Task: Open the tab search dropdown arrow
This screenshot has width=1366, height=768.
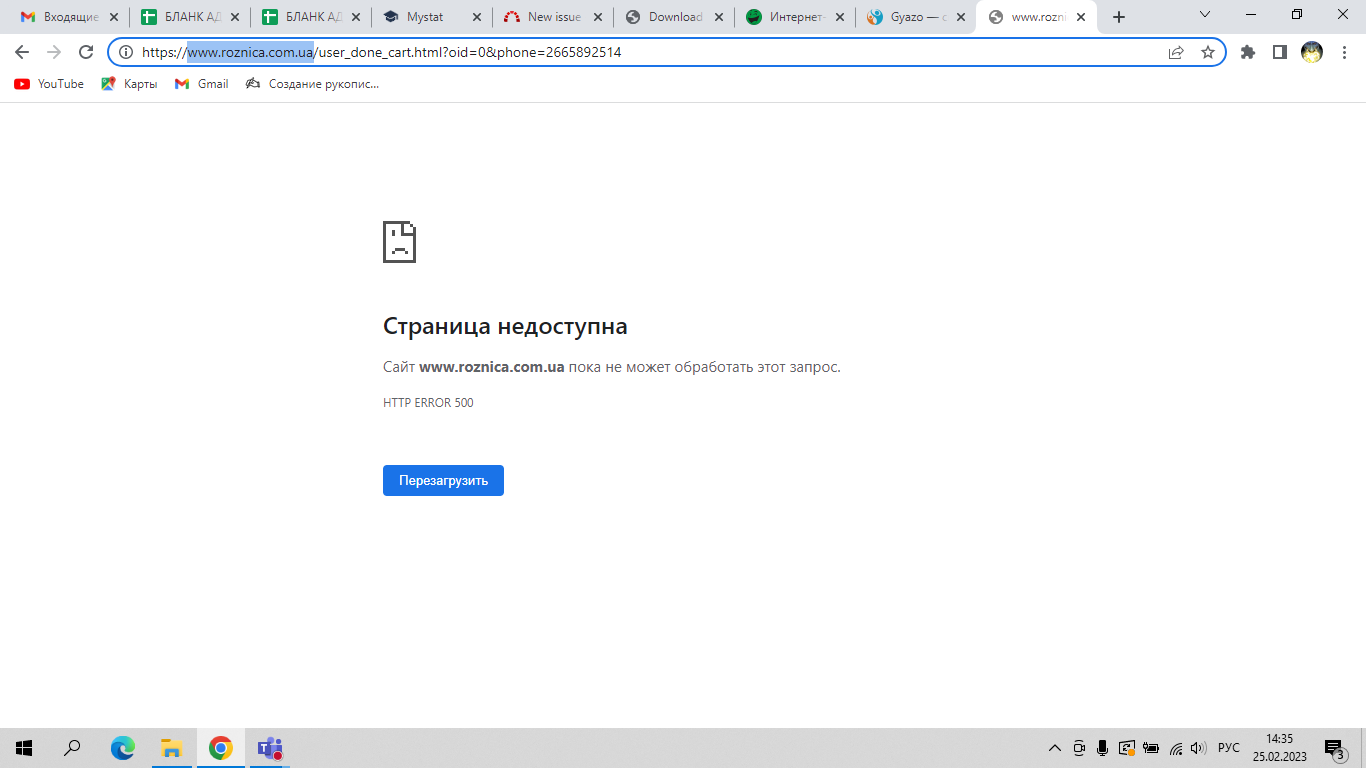Action: click(x=1205, y=16)
